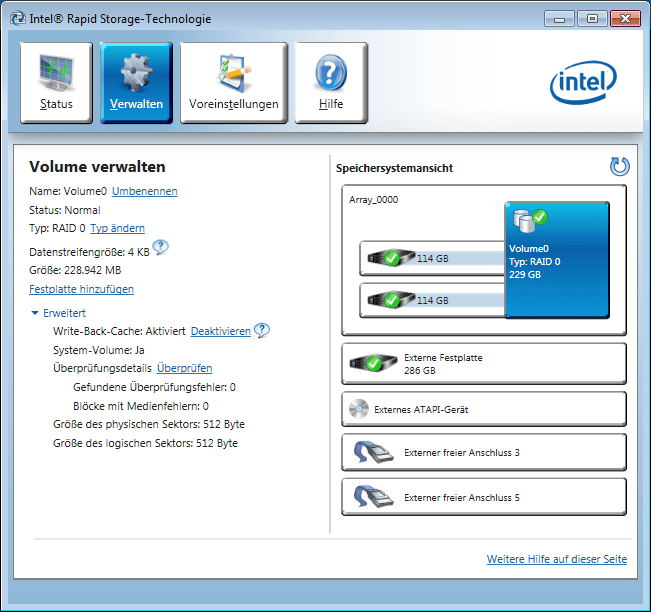Click the Array_0000 label
Screen dimensions: 651x612
tap(374, 200)
